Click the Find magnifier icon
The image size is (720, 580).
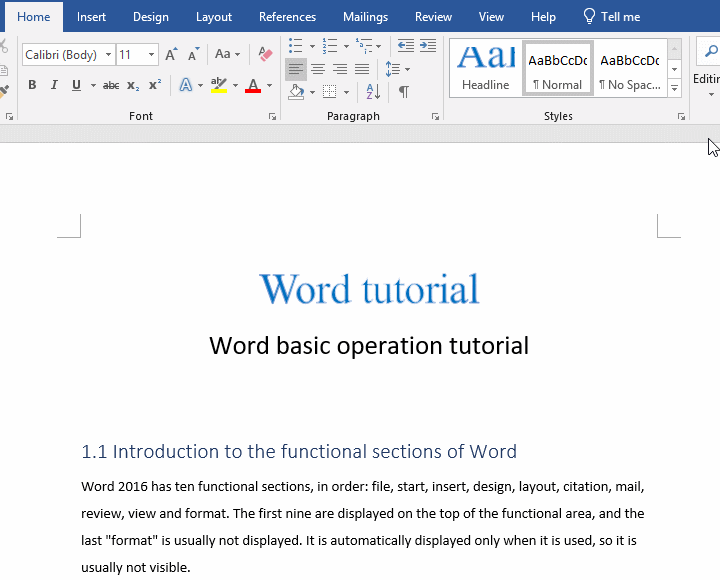tap(711, 51)
